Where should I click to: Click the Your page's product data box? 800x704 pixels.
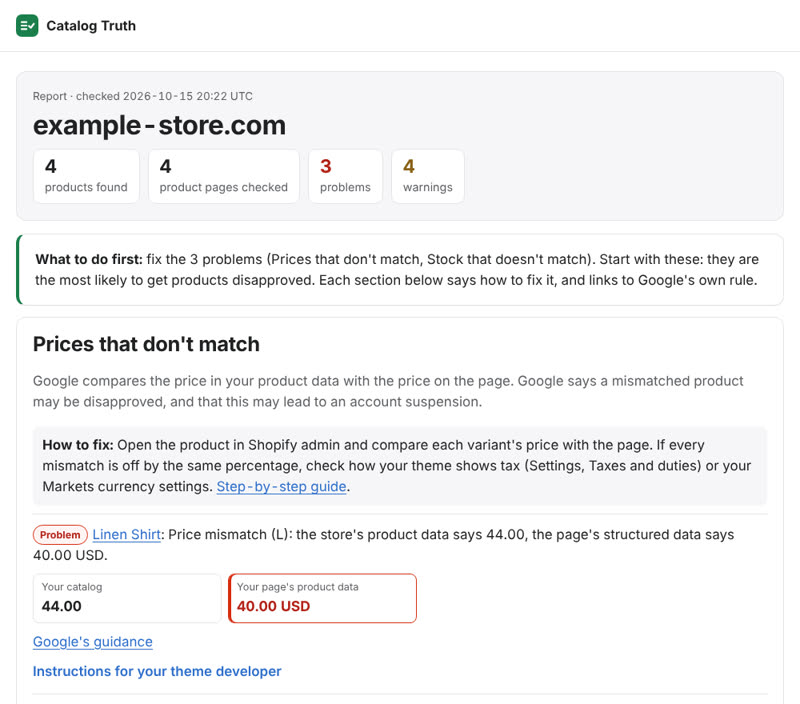coord(322,598)
